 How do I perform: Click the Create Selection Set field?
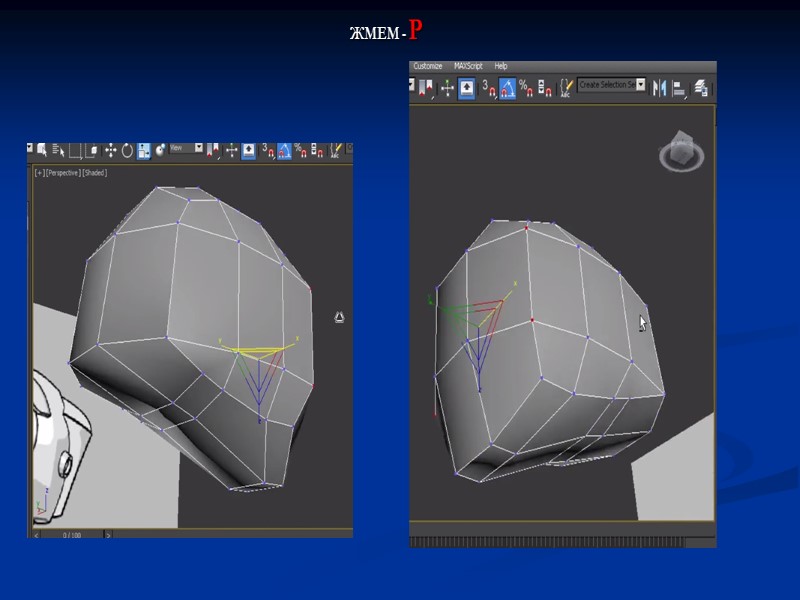pos(612,85)
